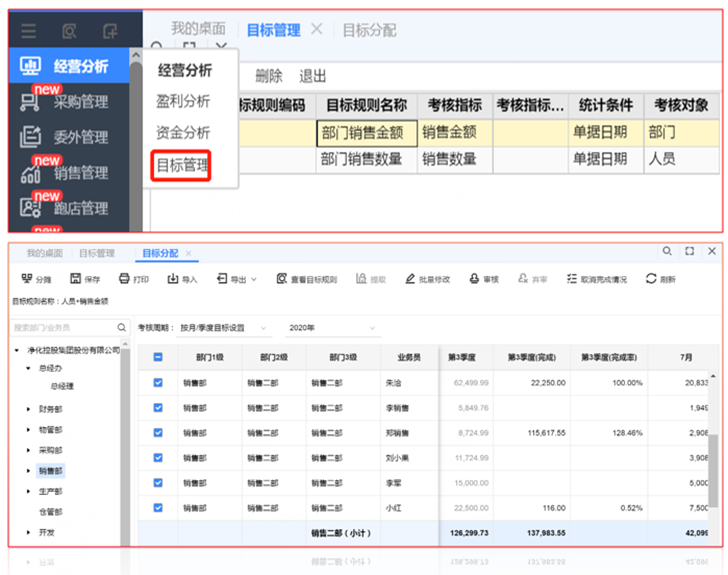Click the 退出 button in the upper window
This screenshot has width=728, height=575.
[313, 76]
